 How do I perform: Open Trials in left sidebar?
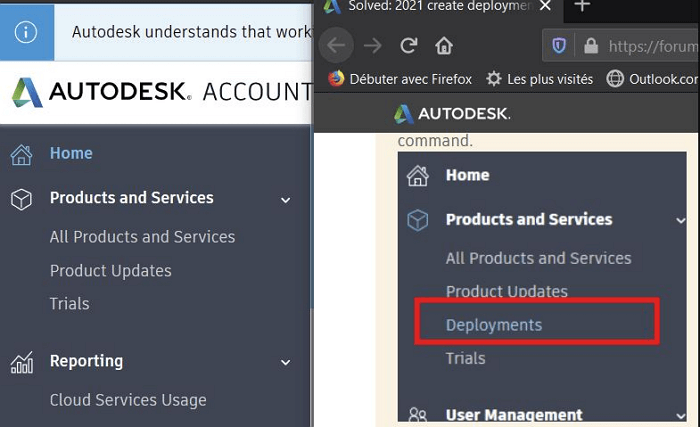pos(70,304)
